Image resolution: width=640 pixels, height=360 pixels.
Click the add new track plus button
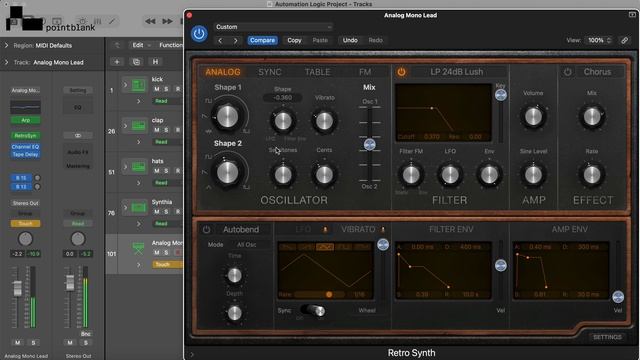point(117,62)
